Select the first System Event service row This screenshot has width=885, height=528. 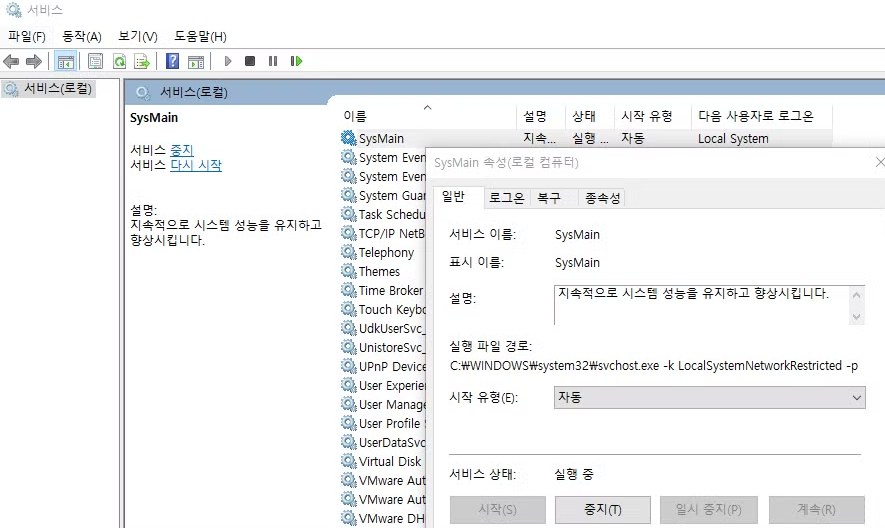383,158
